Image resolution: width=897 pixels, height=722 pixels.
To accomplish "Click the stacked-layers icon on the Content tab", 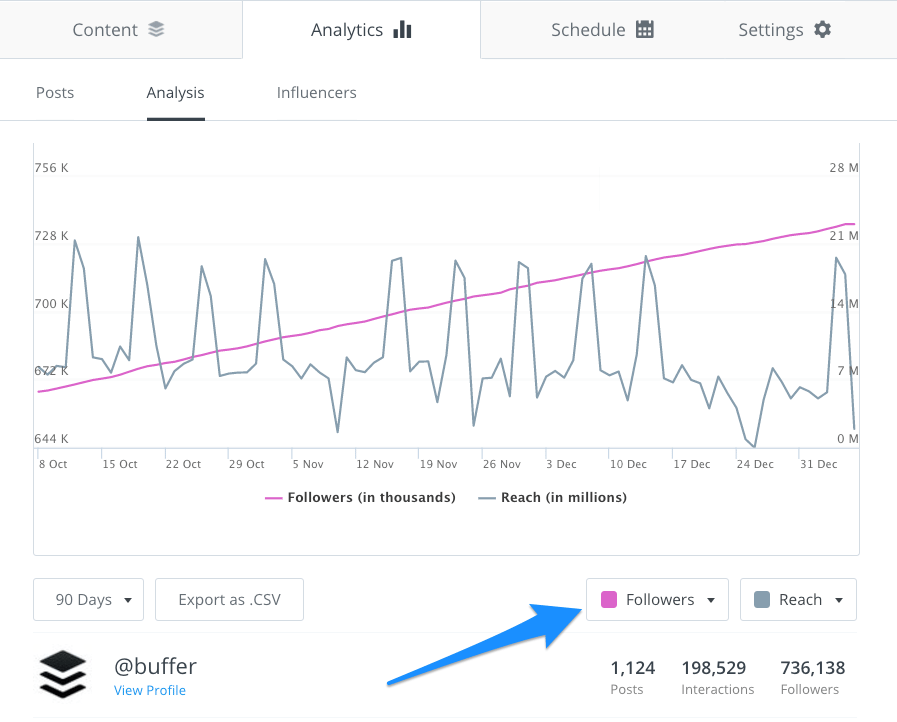I will (155, 29).
